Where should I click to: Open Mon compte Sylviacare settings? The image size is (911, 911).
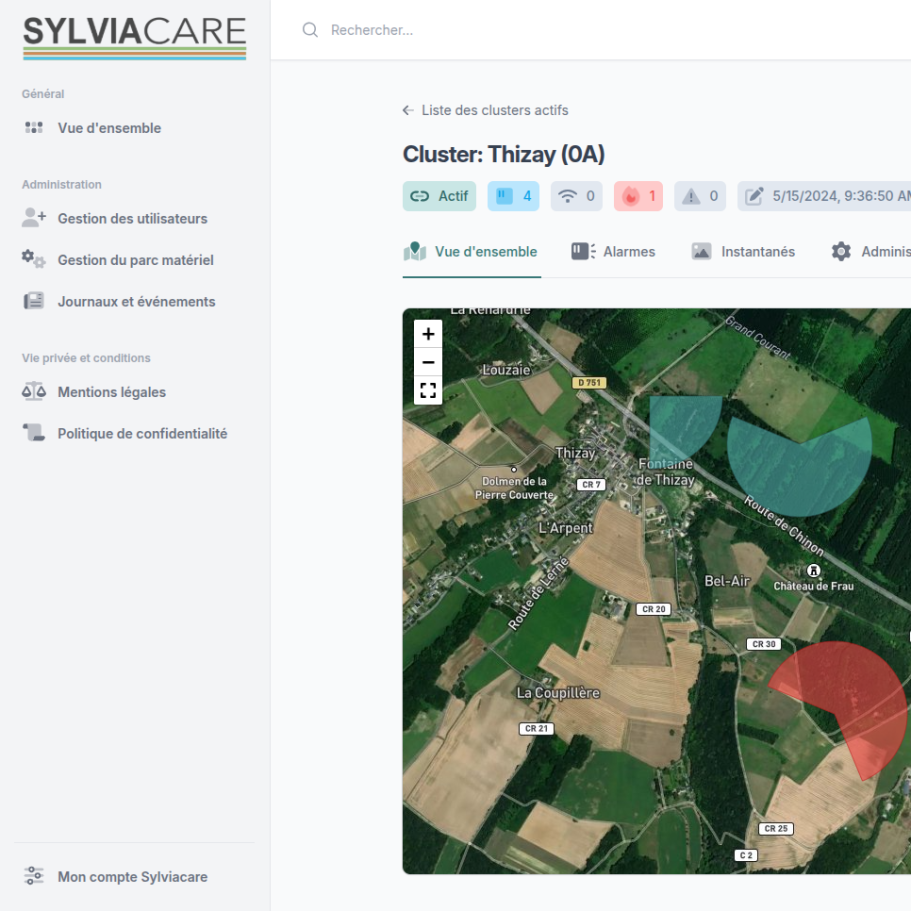pos(132,877)
